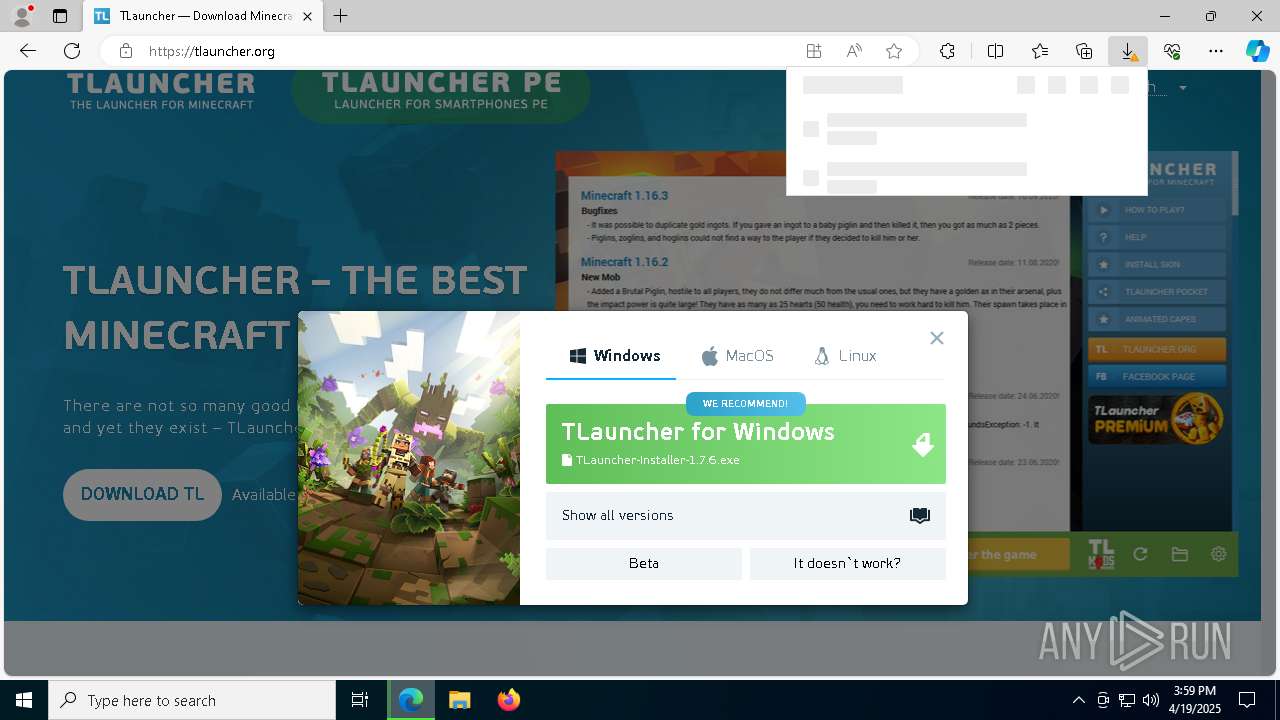Screen dimensions: 1280x720
Task: Open File Explorer from the taskbar
Action: pos(459,700)
